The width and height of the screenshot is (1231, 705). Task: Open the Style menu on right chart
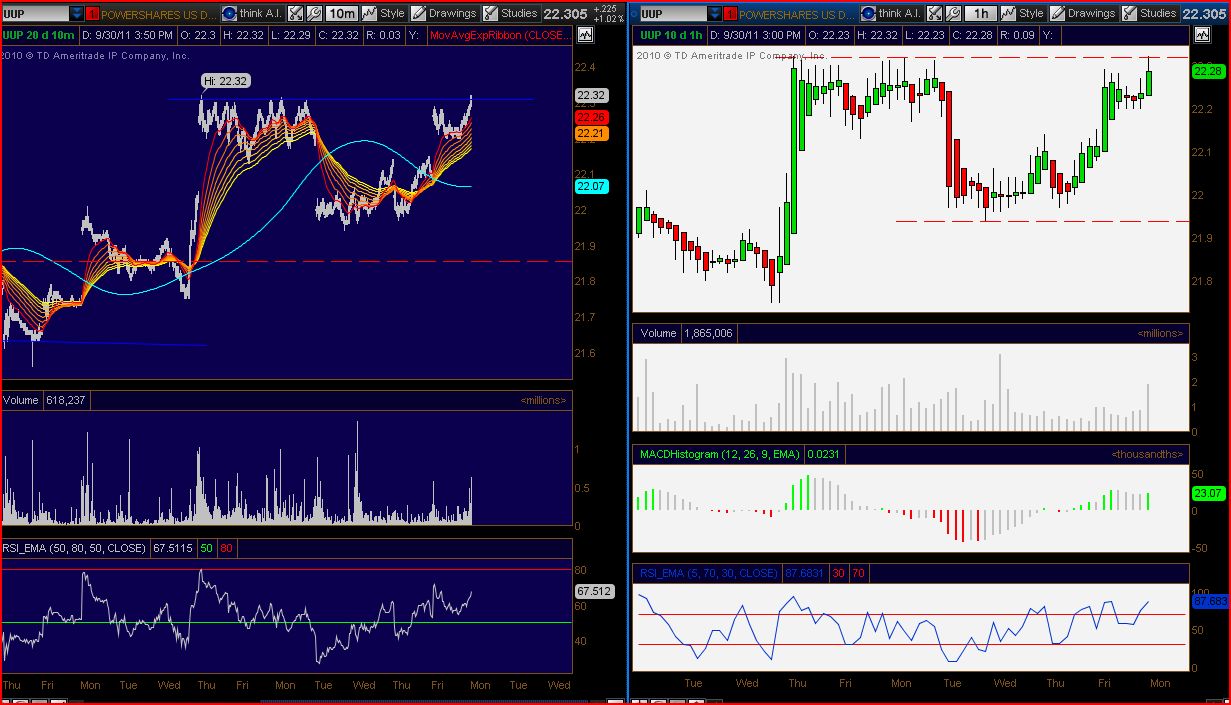point(1022,13)
